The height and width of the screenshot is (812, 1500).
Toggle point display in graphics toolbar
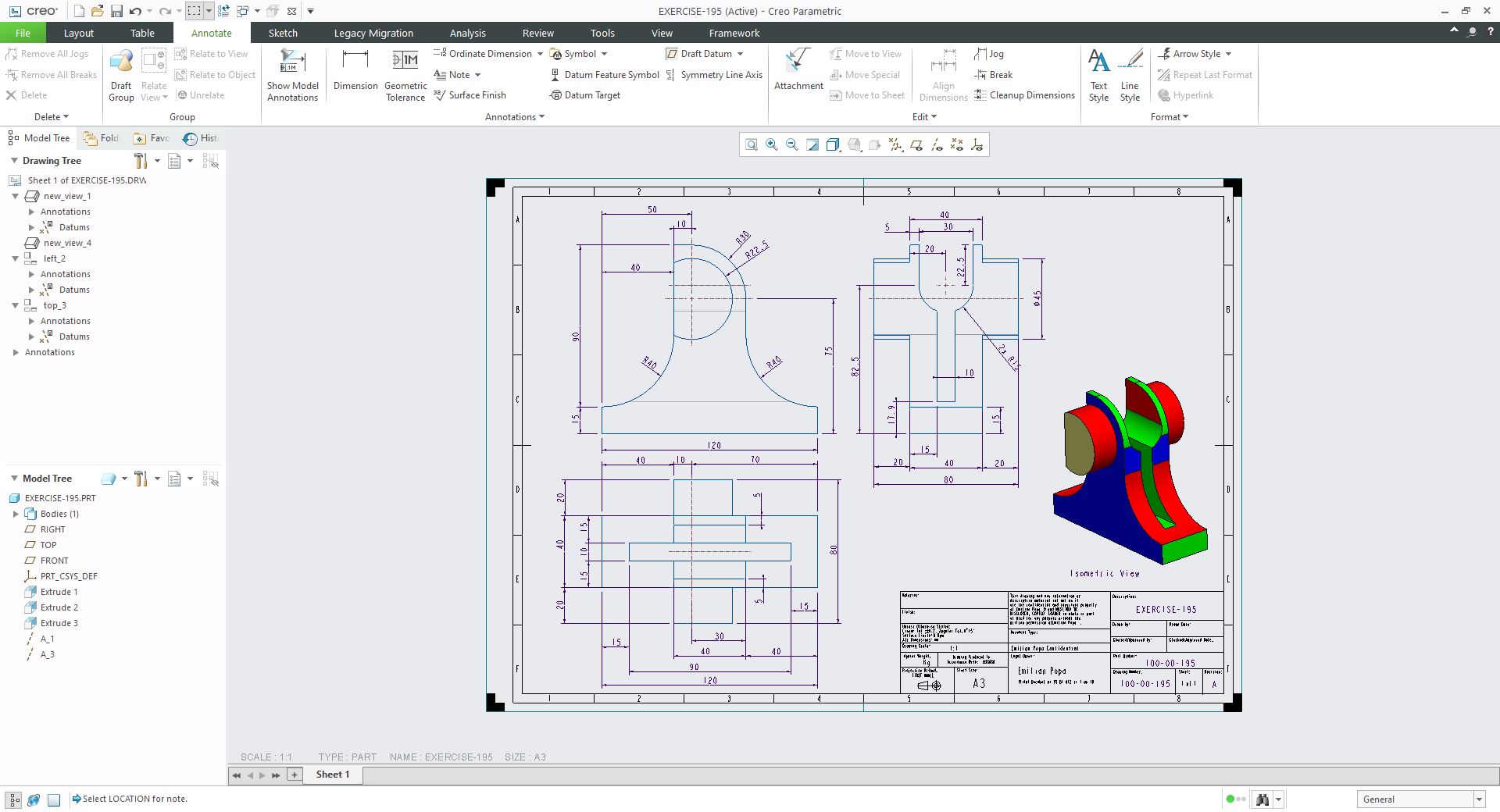[956, 145]
